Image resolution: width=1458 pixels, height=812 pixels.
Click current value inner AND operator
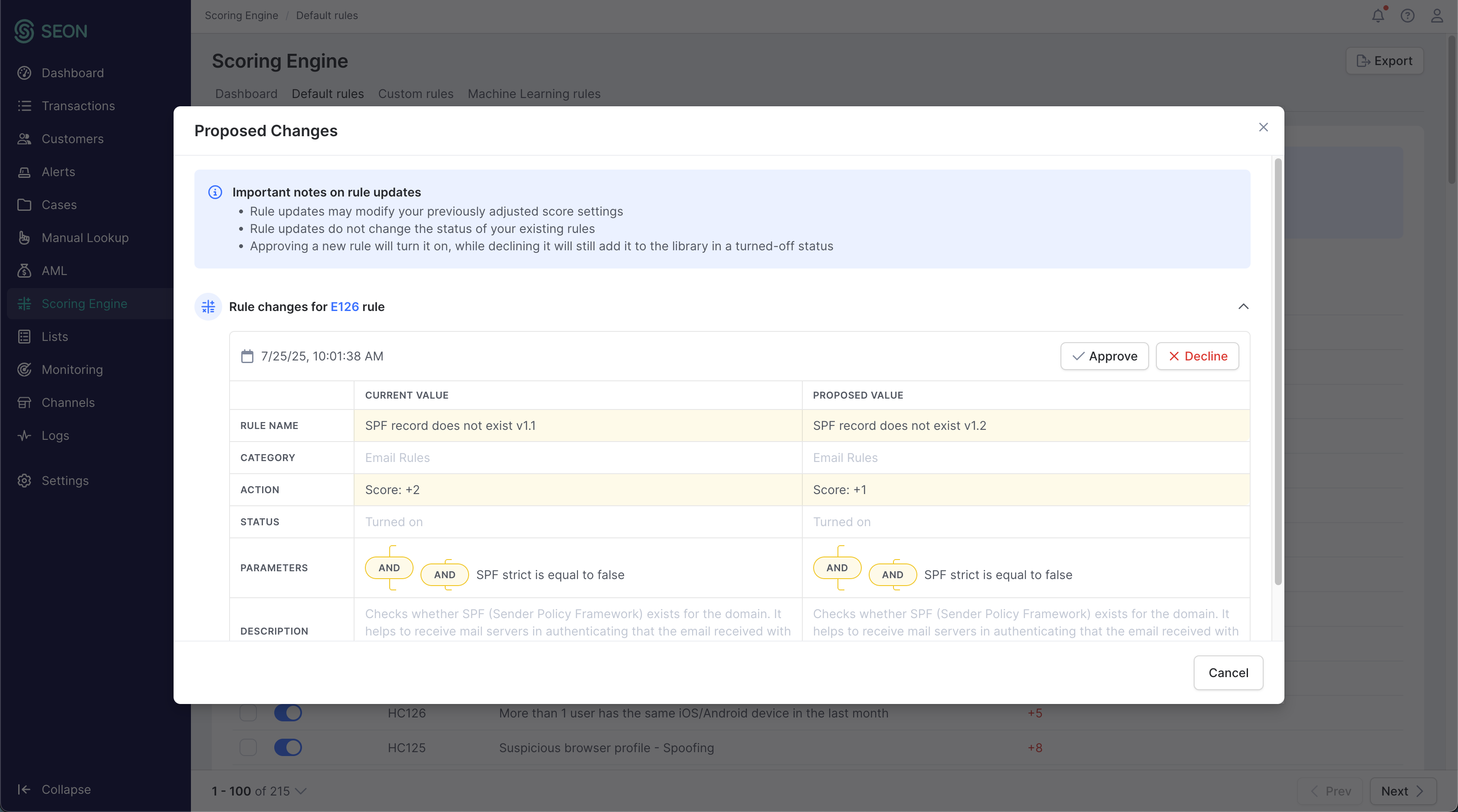coord(444,574)
